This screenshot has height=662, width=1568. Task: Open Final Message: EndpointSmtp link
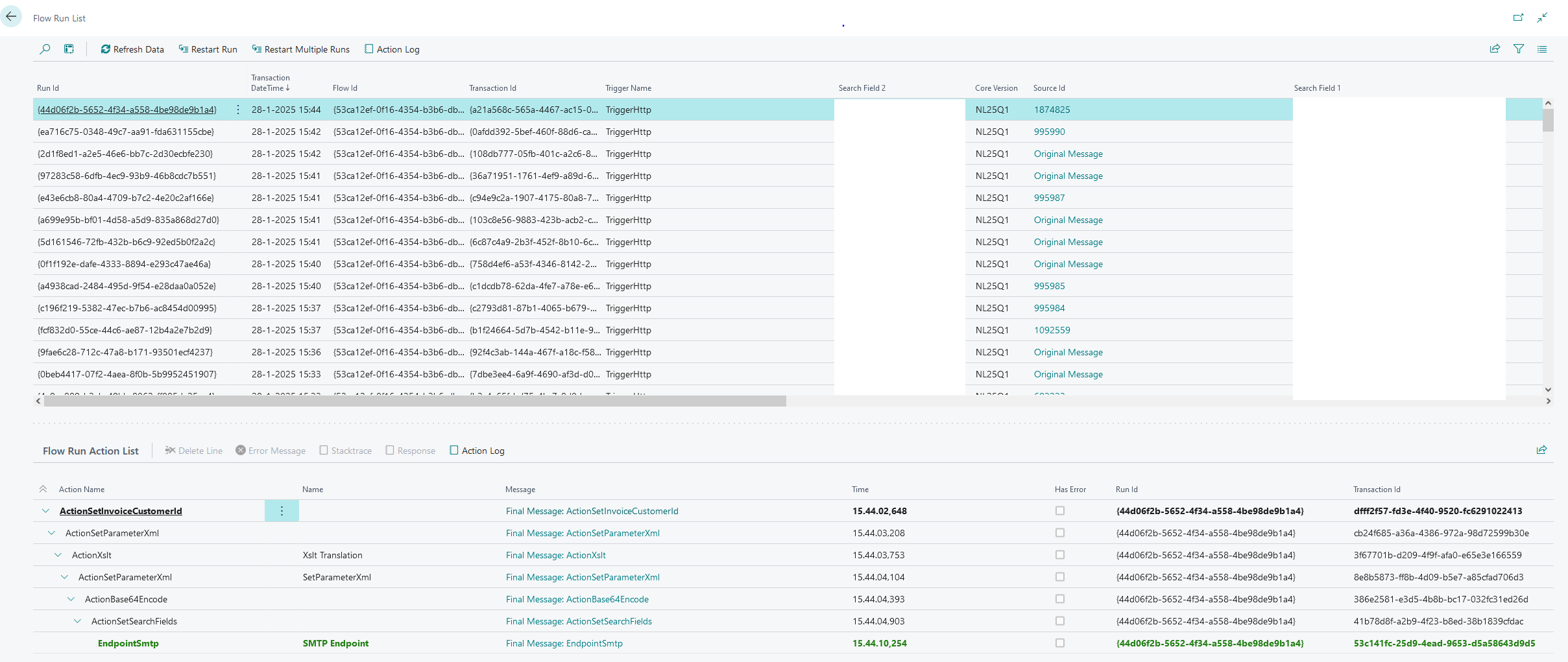pos(564,643)
